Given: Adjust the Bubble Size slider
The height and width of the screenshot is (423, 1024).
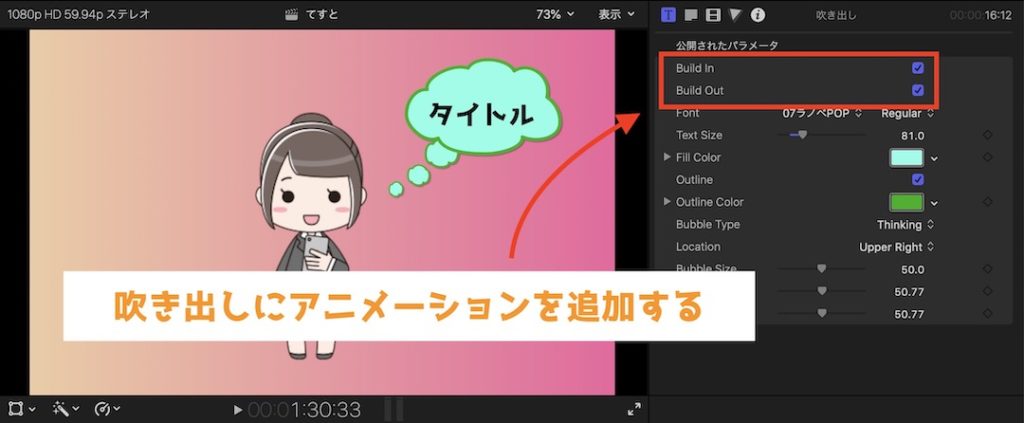Looking at the screenshot, I should click(821, 268).
